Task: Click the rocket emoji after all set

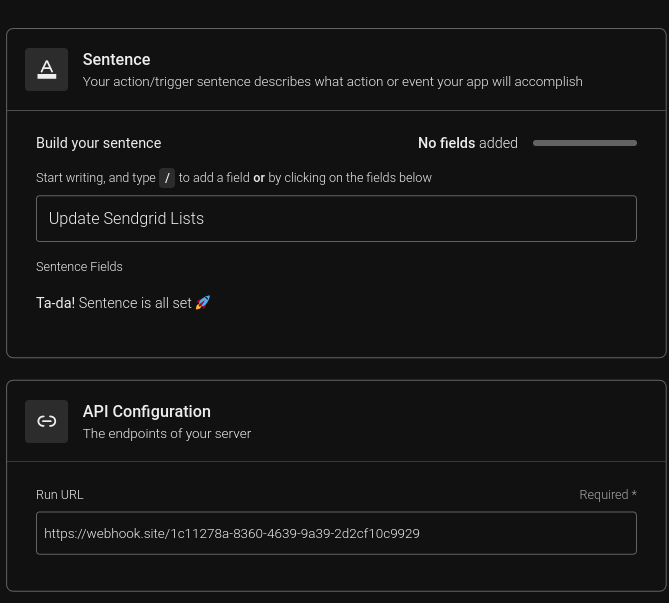Action: click(203, 303)
